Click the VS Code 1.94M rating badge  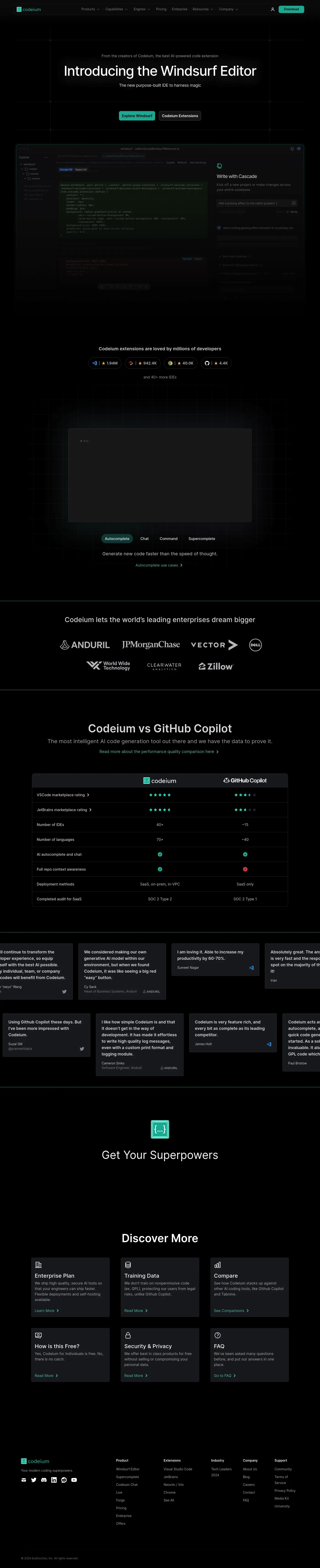coord(105,363)
